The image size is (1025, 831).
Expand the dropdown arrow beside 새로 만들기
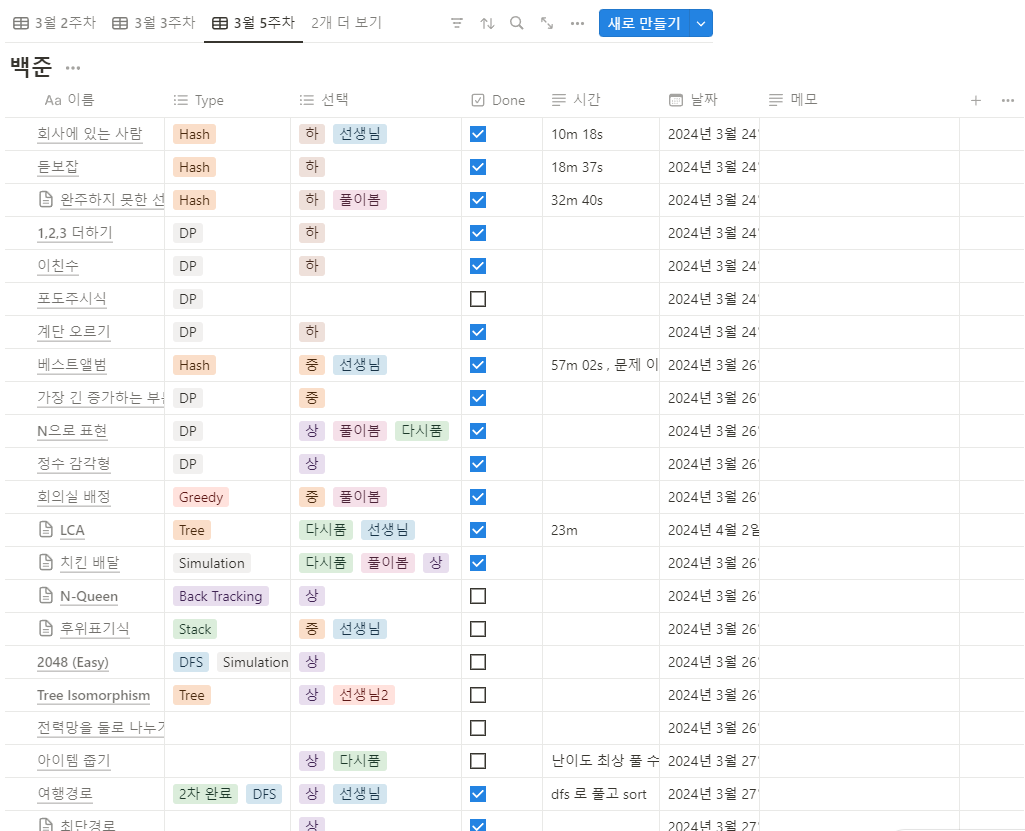pyautogui.click(x=701, y=24)
